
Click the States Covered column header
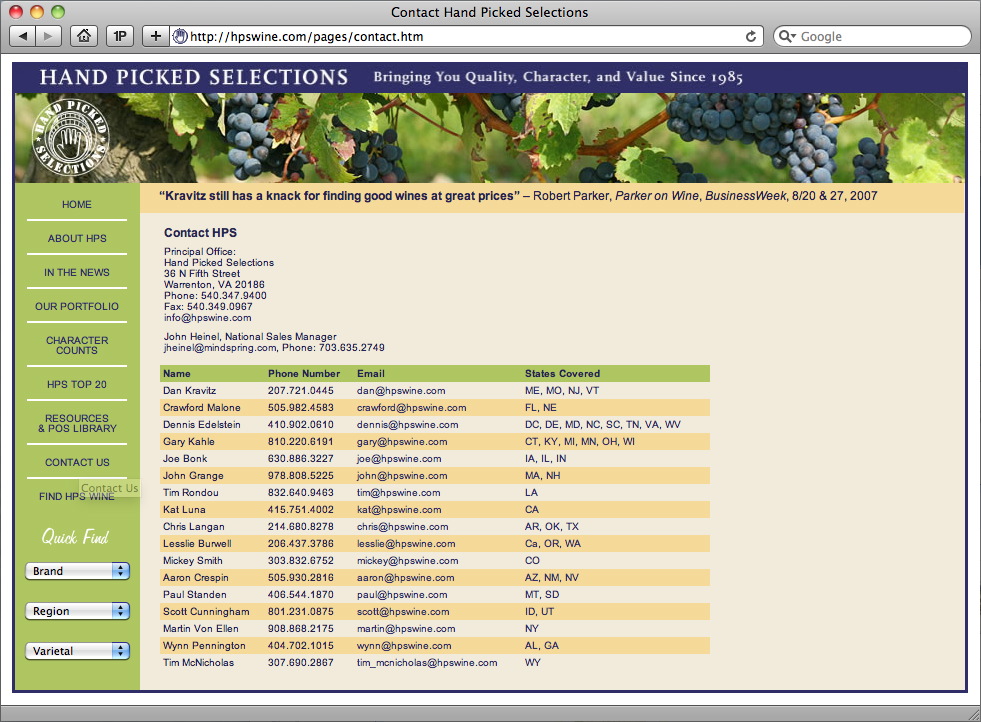(x=562, y=374)
